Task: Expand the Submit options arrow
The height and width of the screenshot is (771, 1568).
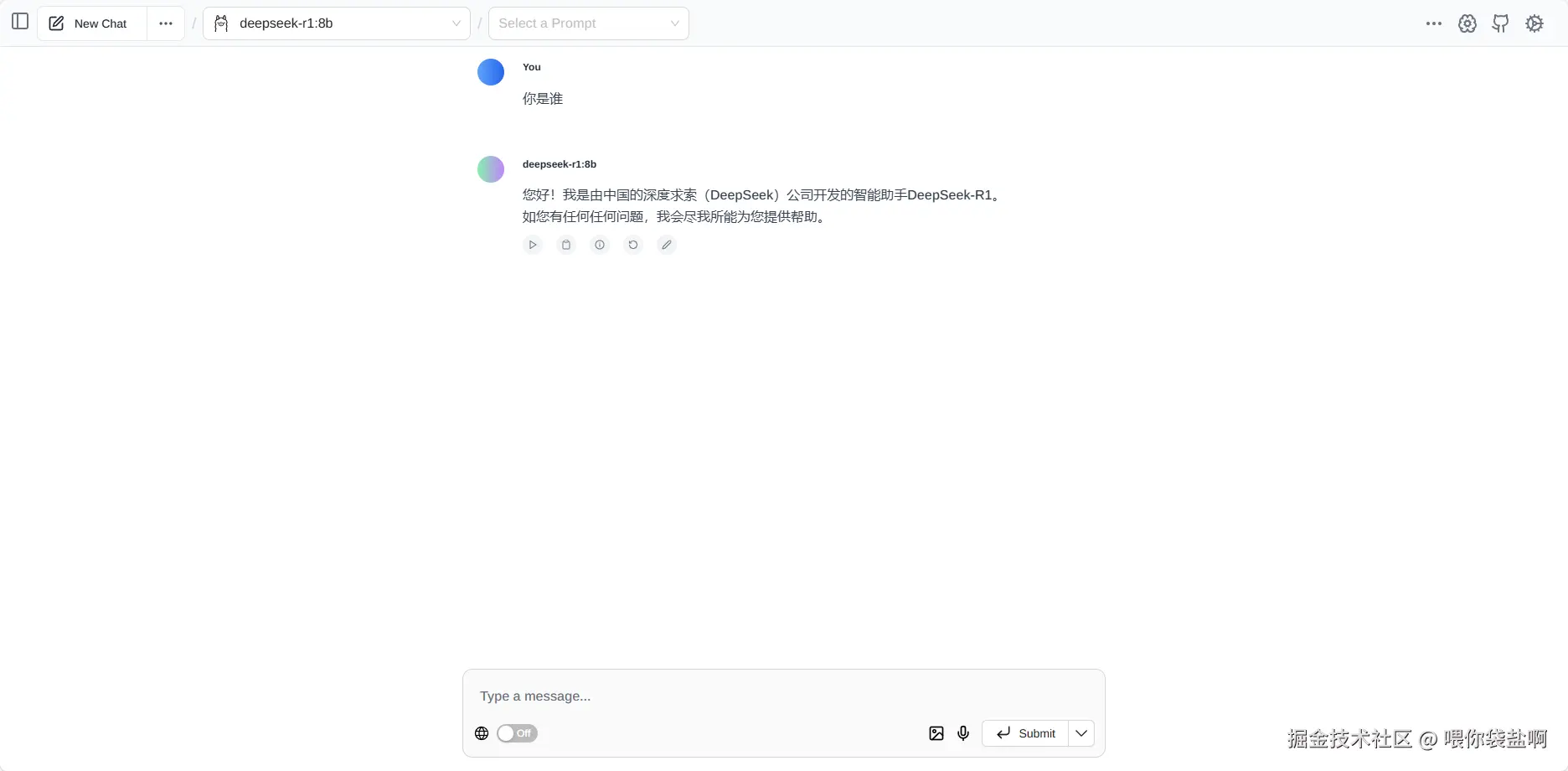Action: [1081, 733]
